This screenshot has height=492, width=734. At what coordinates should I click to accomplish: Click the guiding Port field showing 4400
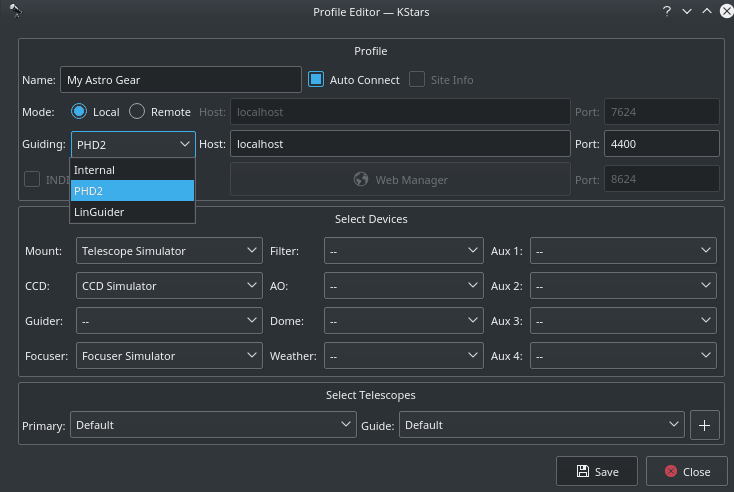click(x=661, y=144)
